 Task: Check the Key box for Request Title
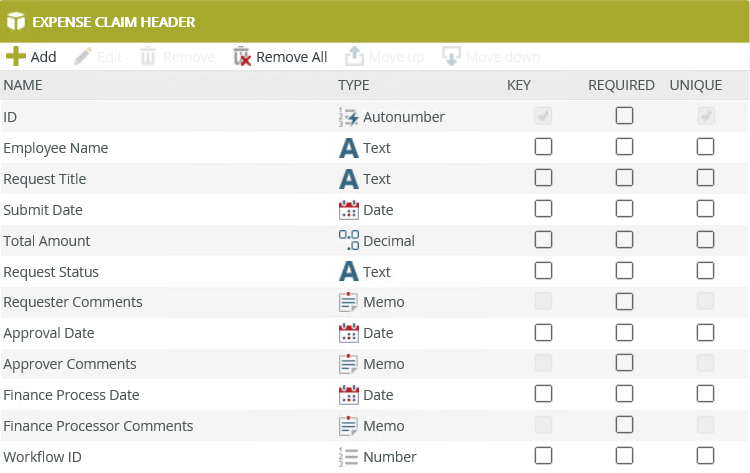(543, 179)
